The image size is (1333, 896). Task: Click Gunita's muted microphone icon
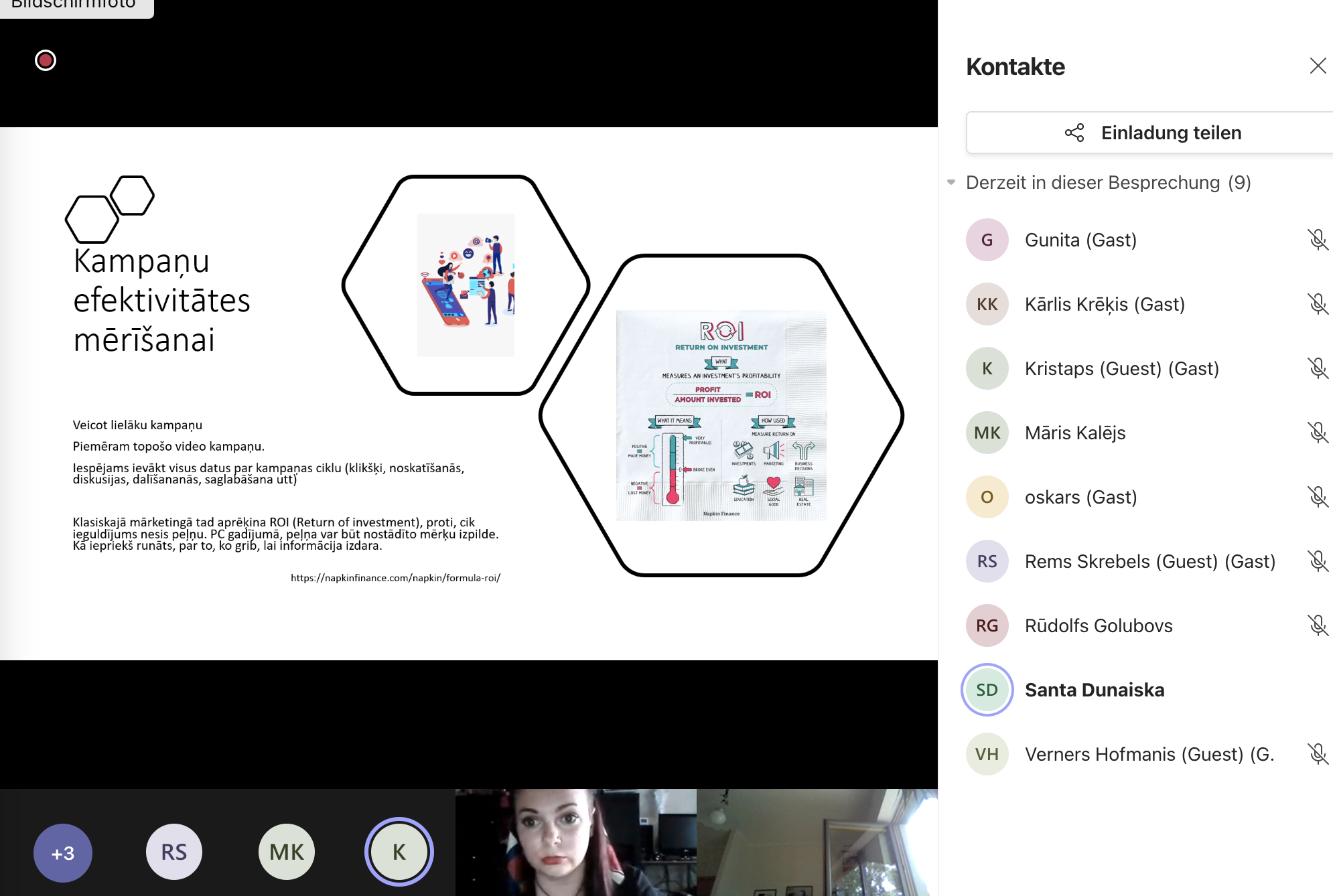(1318, 240)
